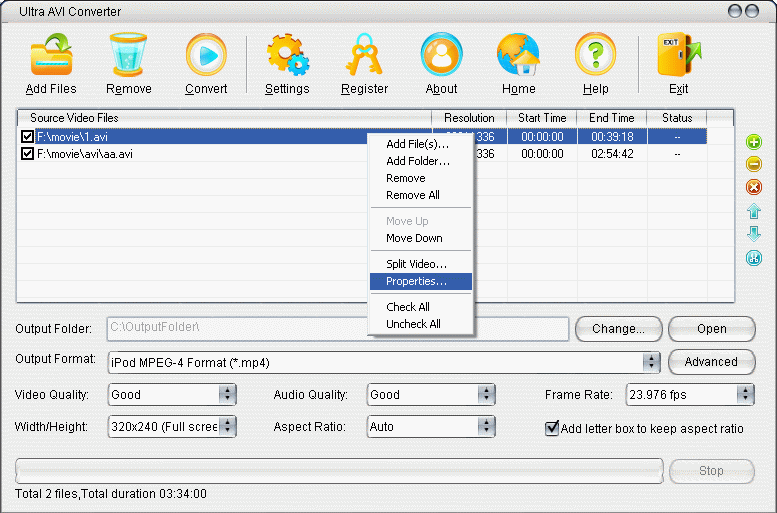Open the Frame Rate dropdown
The height and width of the screenshot is (513, 777).
click(744, 395)
